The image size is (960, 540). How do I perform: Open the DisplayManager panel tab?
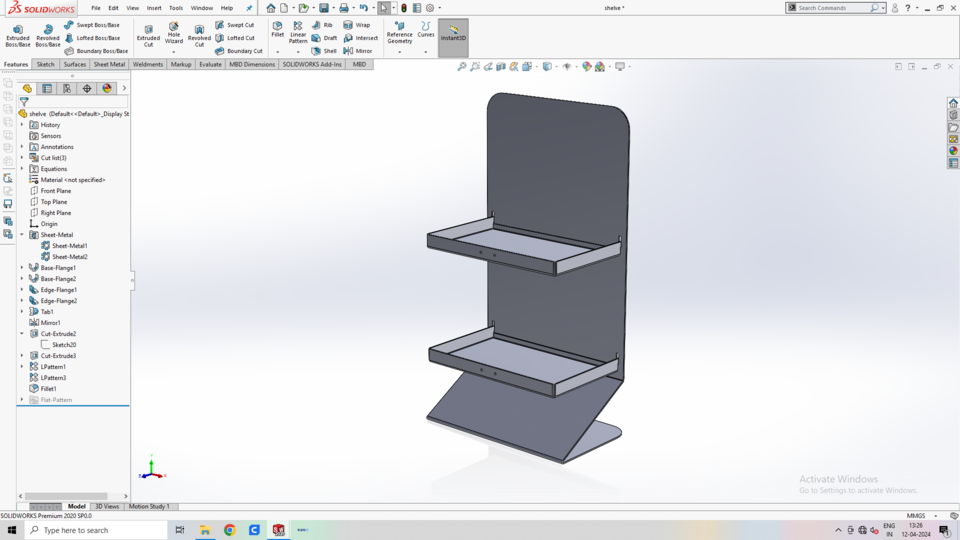pyautogui.click(x=107, y=89)
